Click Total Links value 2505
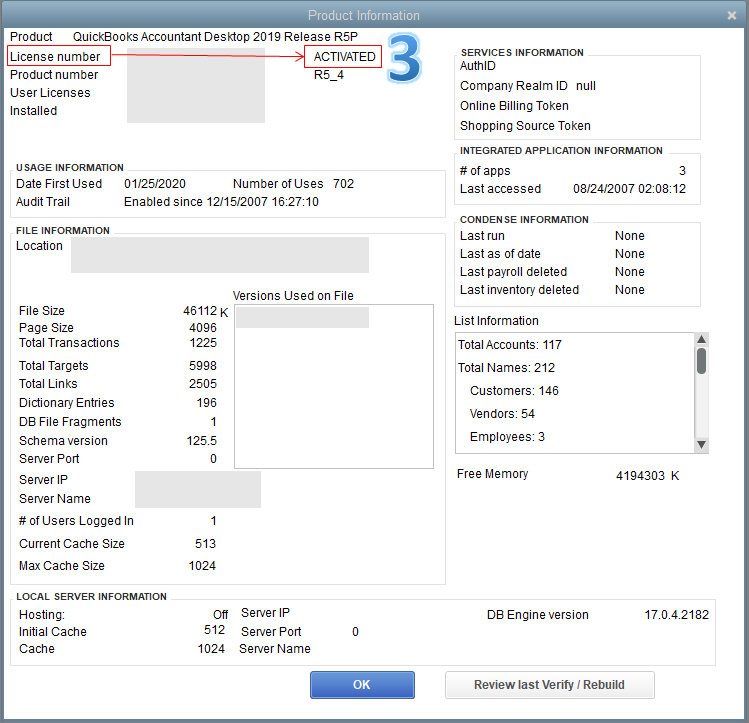The height and width of the screenshot is (723, 749). pyautogui.click(x=203, y=384)
